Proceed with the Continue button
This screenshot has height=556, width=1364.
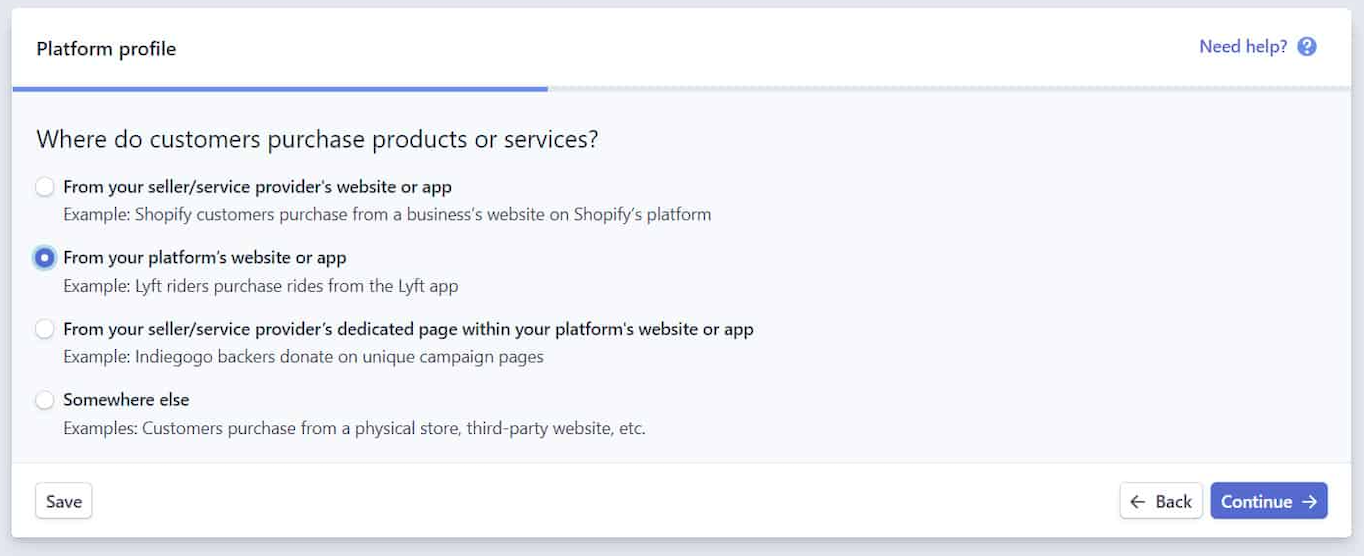[1269, 501]
